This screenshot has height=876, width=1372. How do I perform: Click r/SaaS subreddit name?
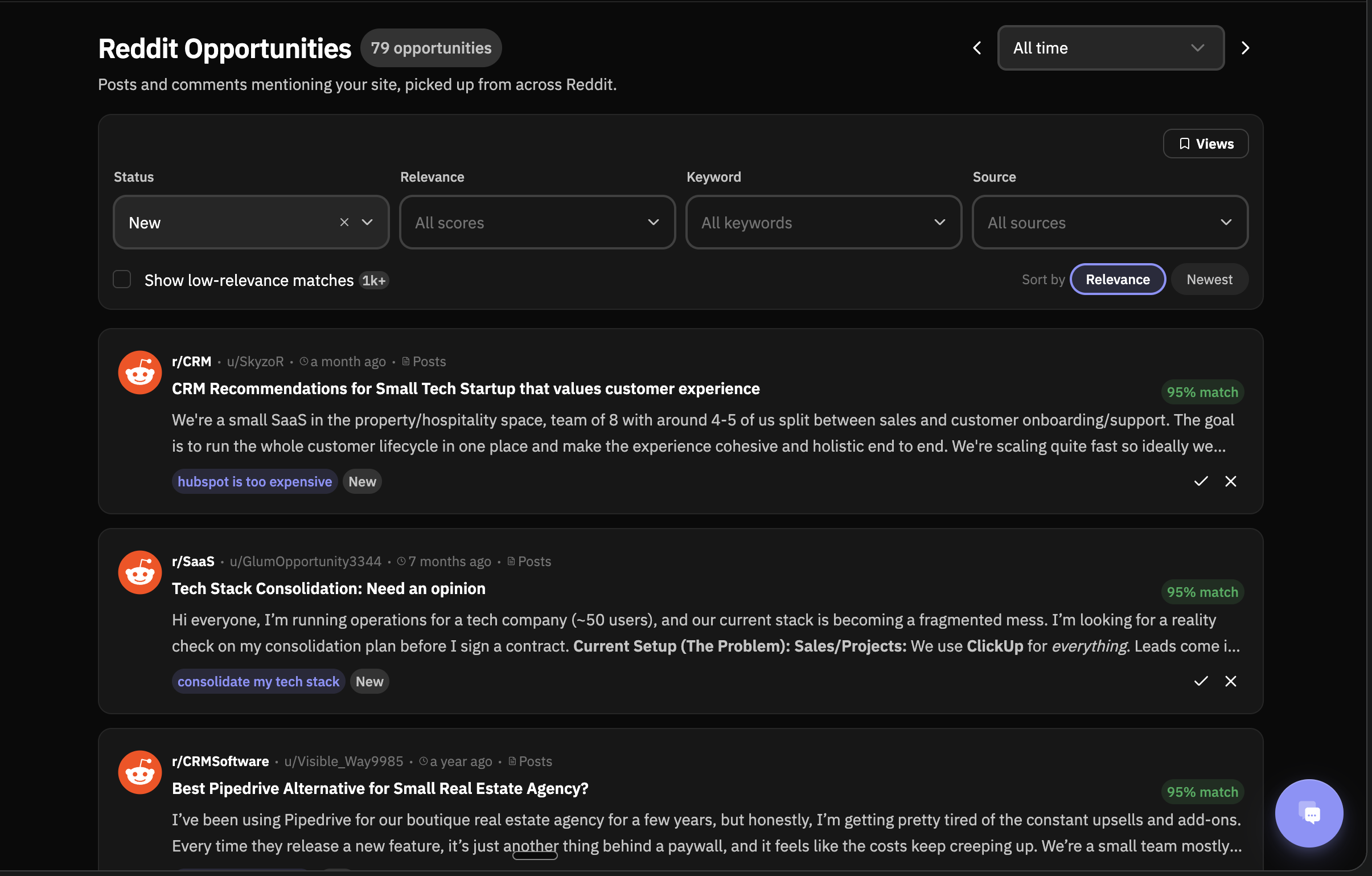pyautogui.click(x=193, y=562)
